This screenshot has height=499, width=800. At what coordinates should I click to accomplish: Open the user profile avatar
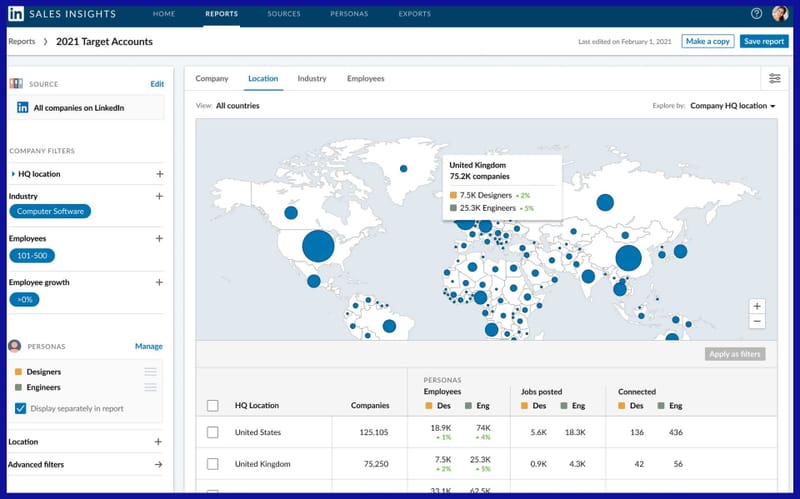780,14
